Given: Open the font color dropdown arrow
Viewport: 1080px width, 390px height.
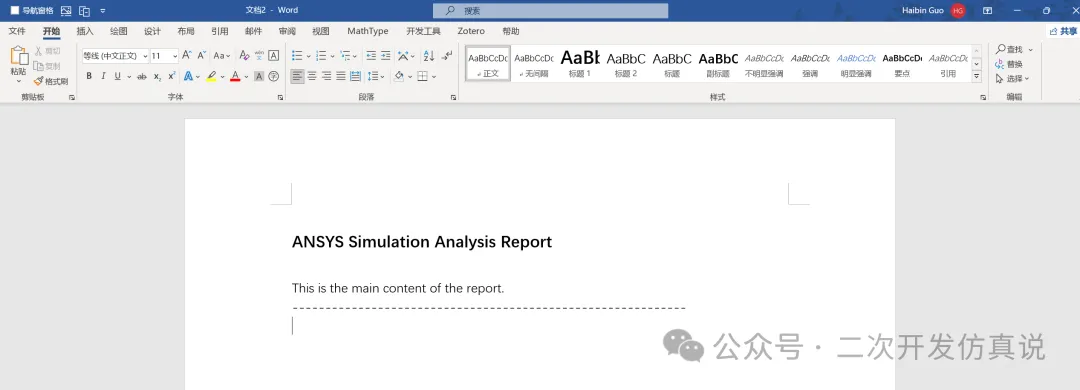Looking at the screenshot, I should click(247, 76).
